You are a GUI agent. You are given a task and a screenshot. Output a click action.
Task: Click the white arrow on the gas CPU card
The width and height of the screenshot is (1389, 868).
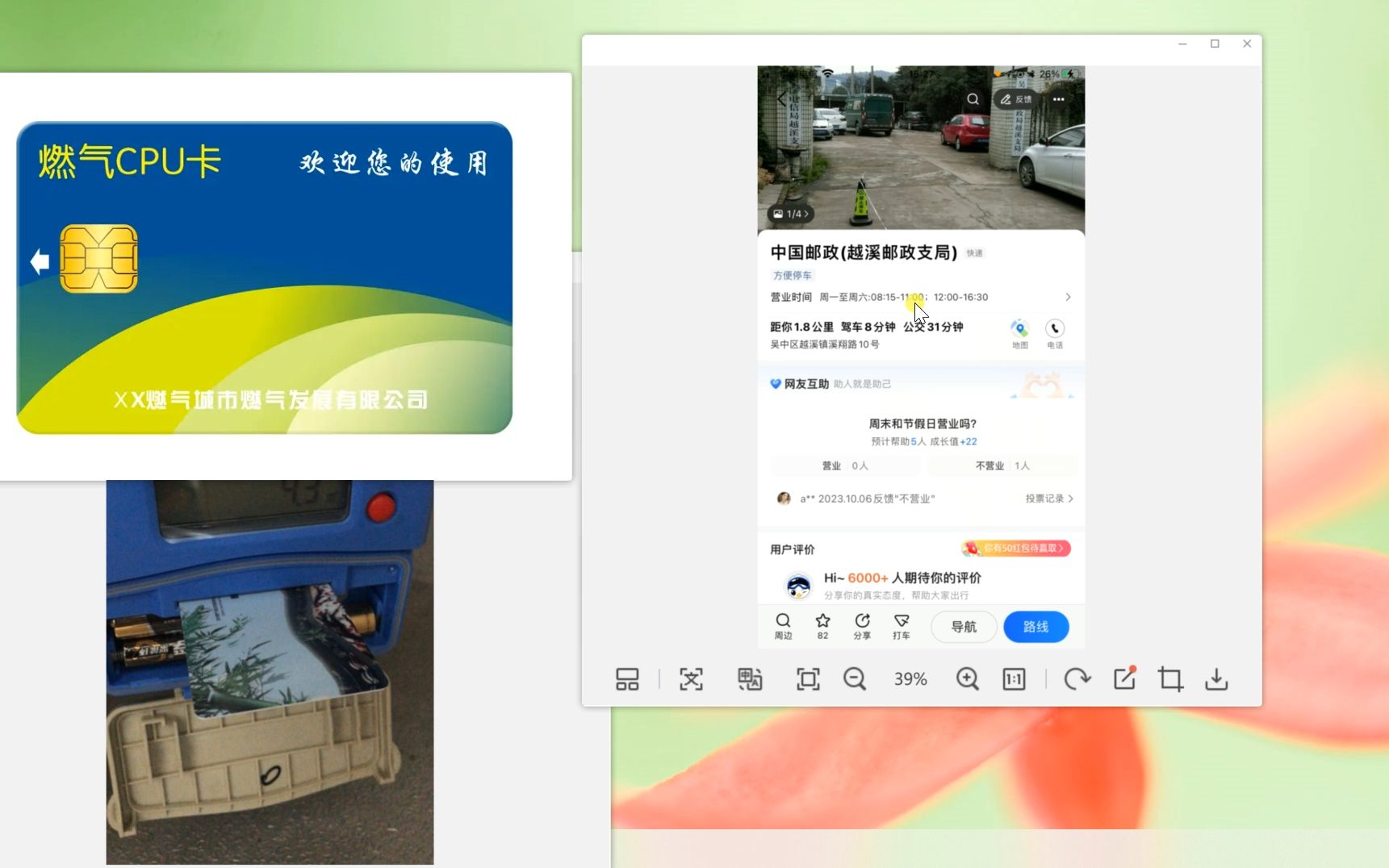tap(40, 261)
